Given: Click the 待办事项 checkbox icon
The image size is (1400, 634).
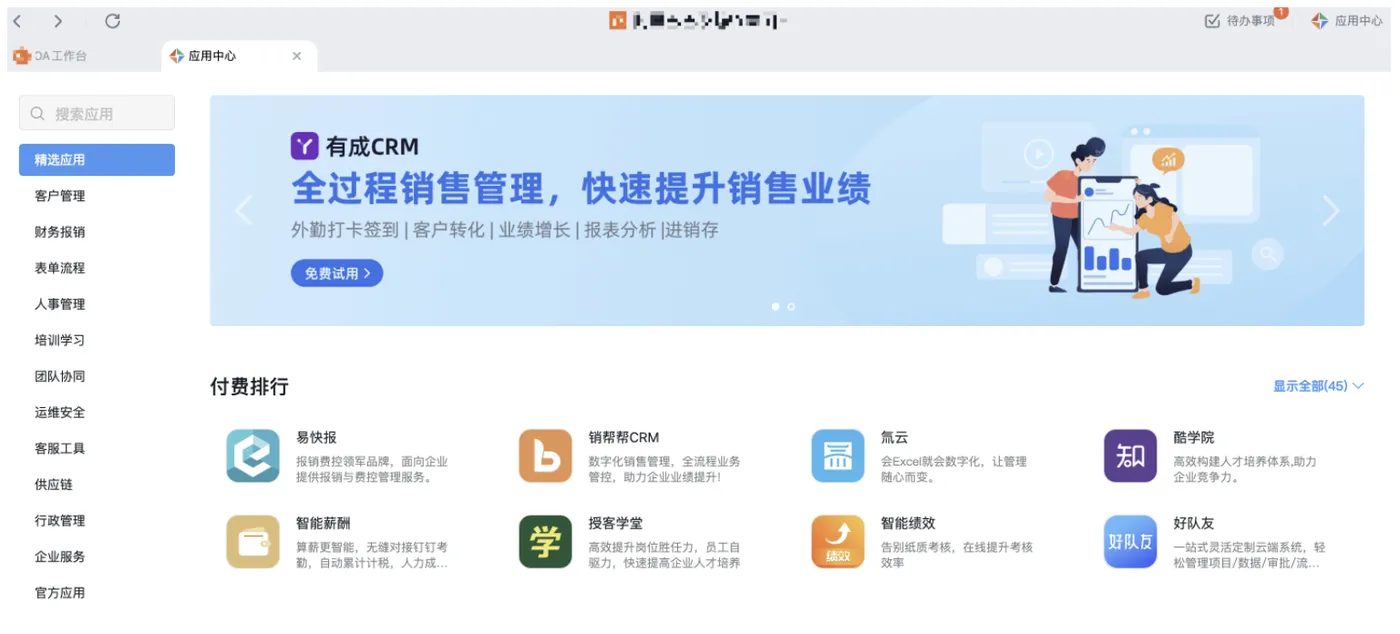Looking at the screenshot, I should pyautogui.click(x=1212, y=21).
